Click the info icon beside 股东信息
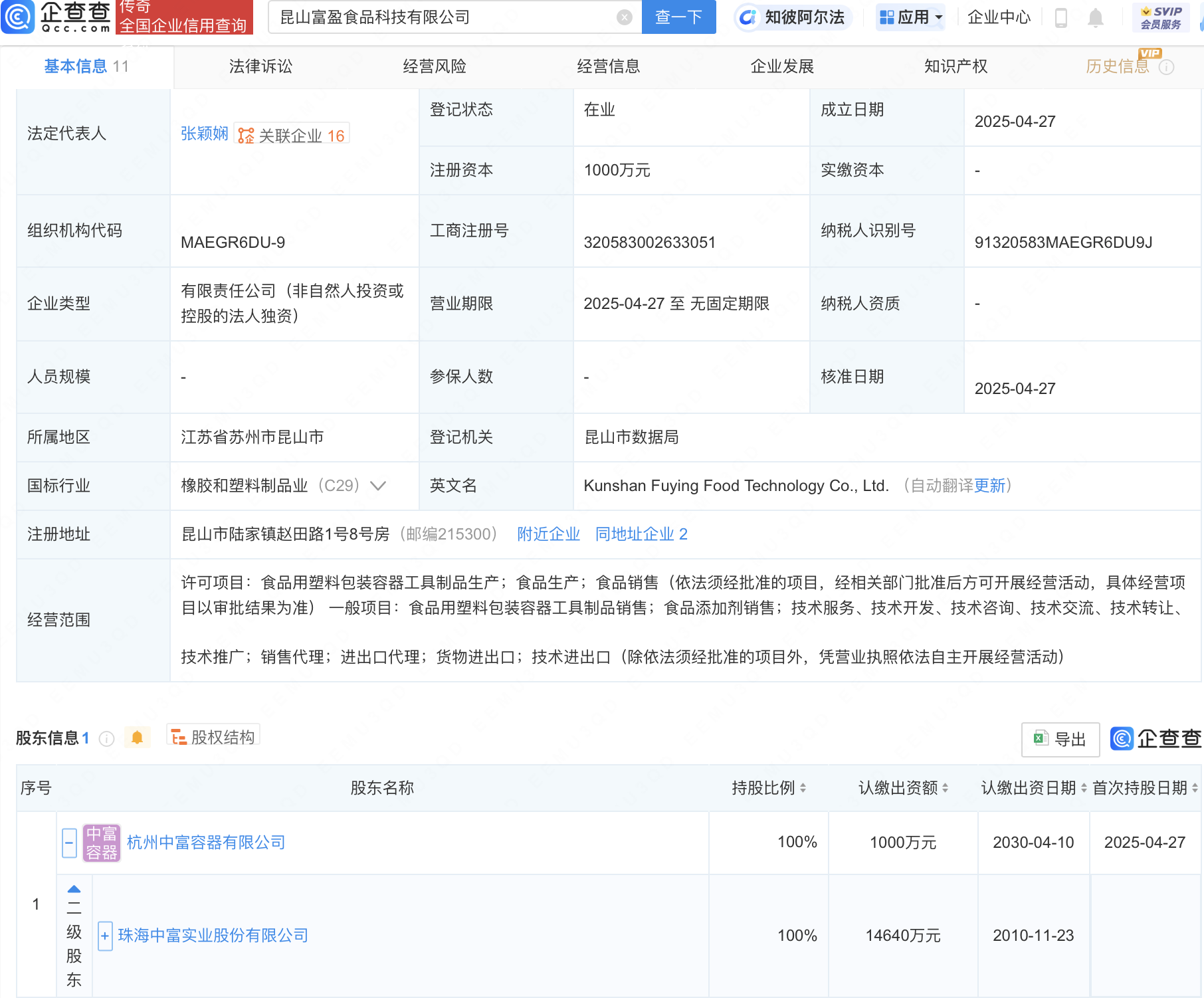Viewport: 1204px width, 998px height. point(107,738)
